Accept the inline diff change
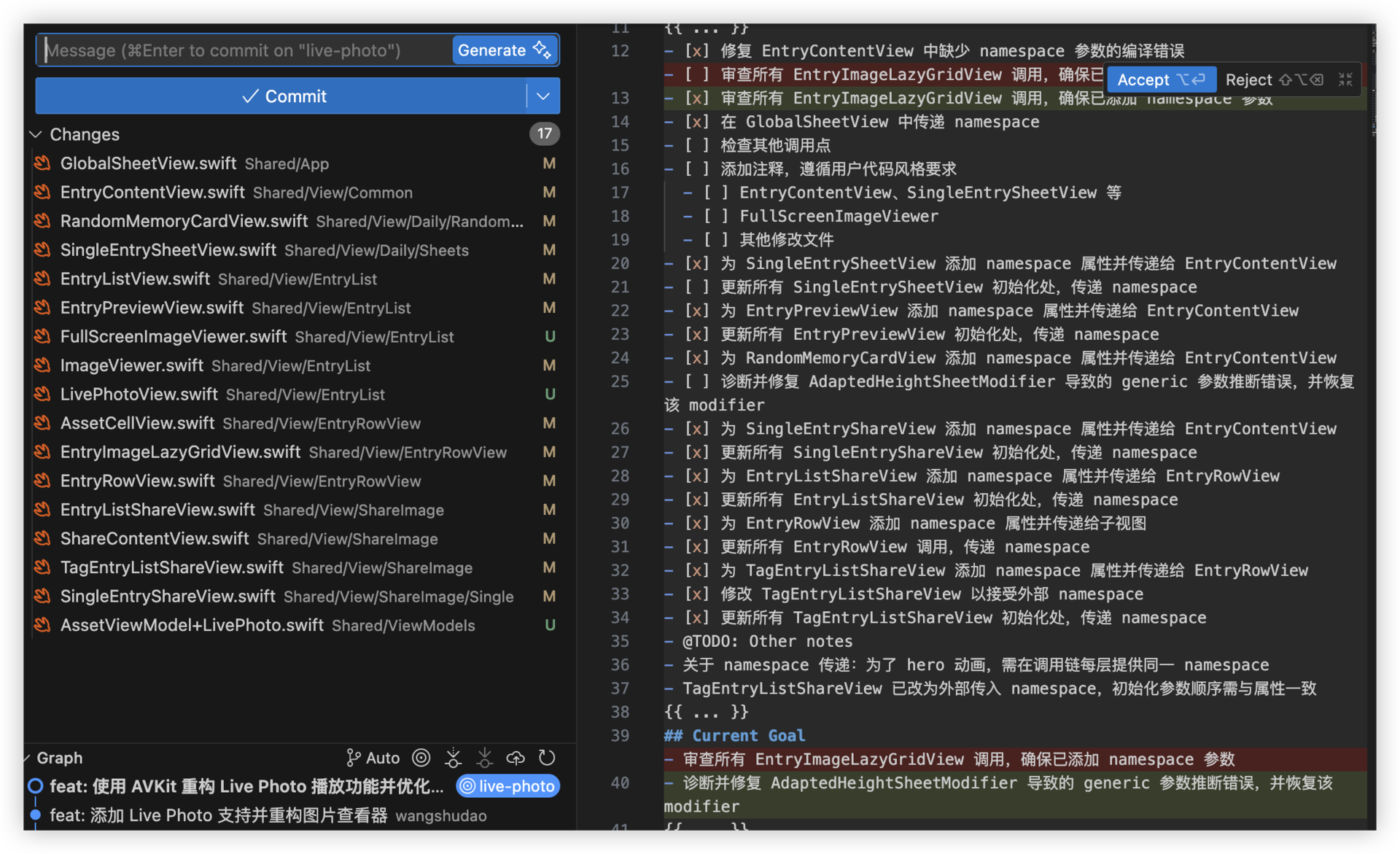 [x=1161, y=79]
